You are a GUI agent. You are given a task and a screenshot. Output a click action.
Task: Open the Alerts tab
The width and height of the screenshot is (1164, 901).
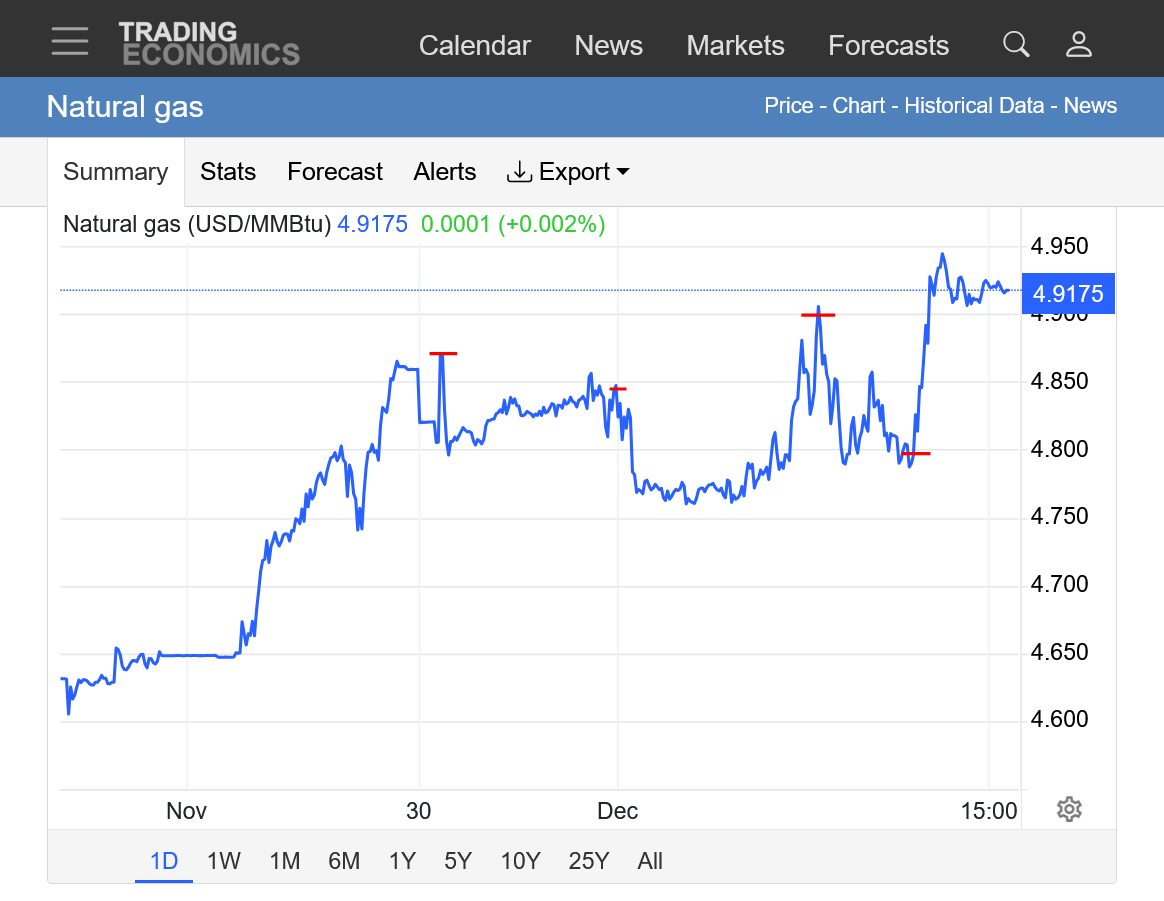[x=445, y=172]
